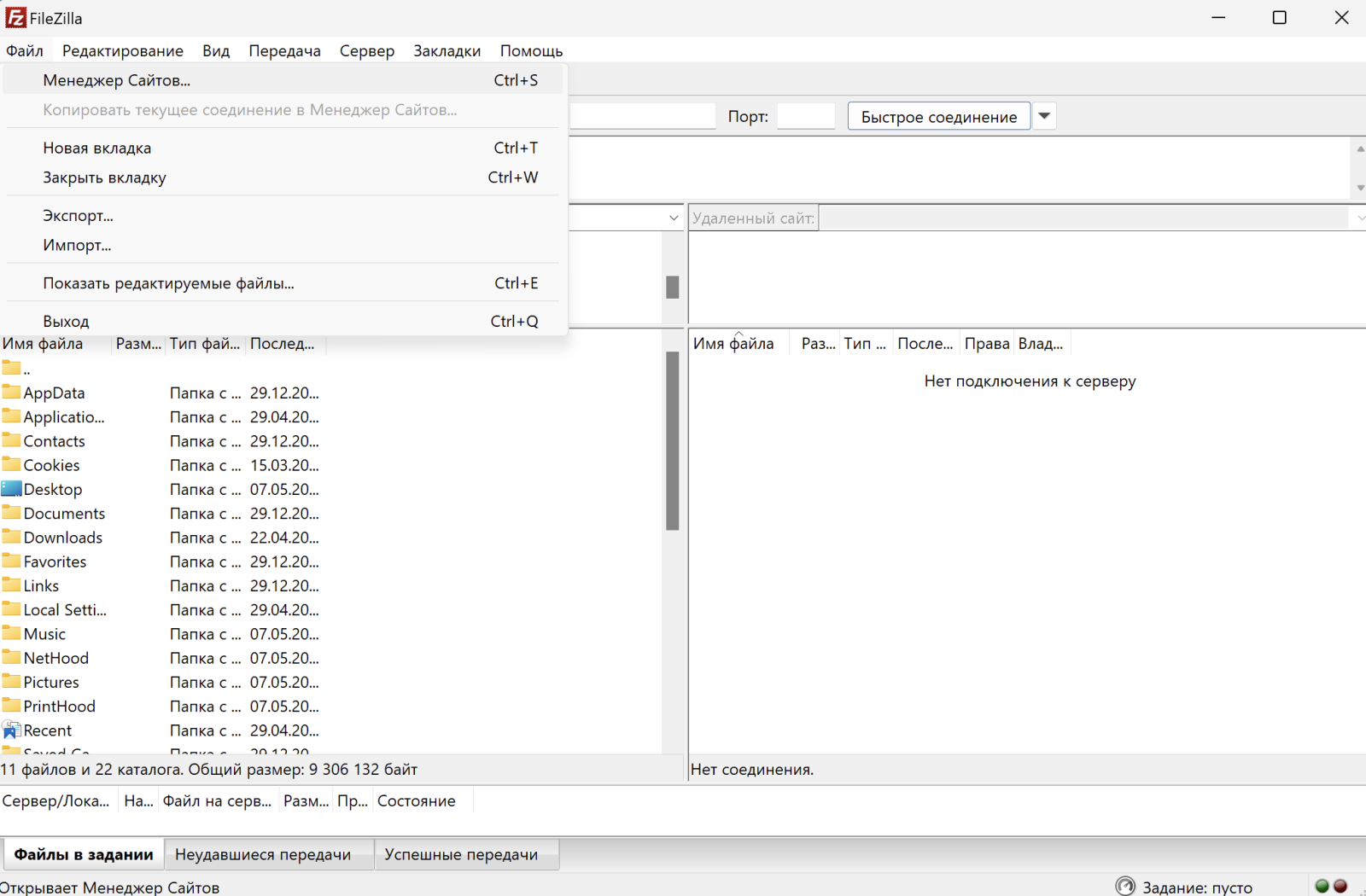Click the Файл на серв... queue column header
The image size is (1366, 896).
pyautogui.click(x=217, y=801)
